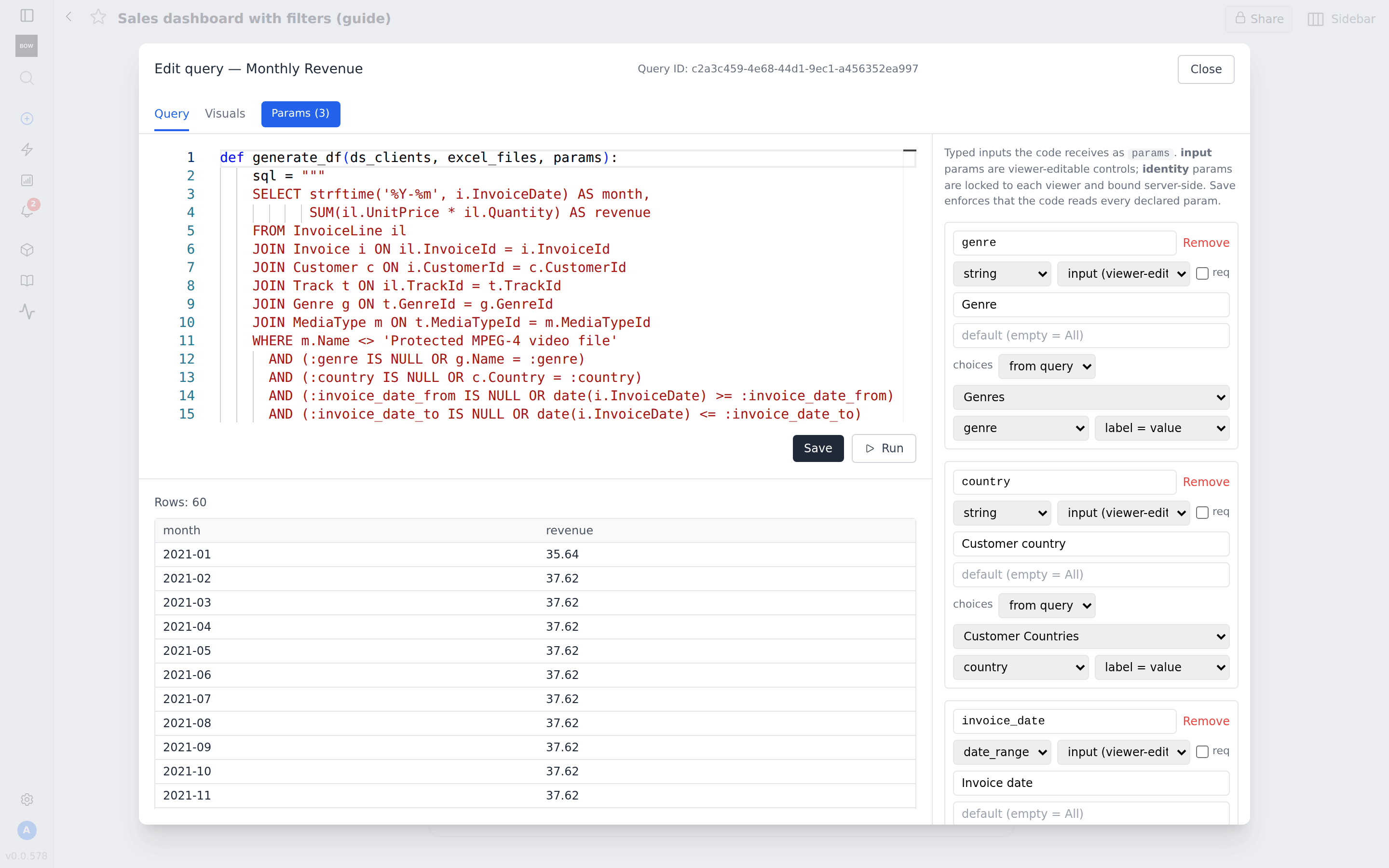Toggle the left sidebar panel icon
1389x868 pixels.
pyautogui.click(x=27, y=15)
